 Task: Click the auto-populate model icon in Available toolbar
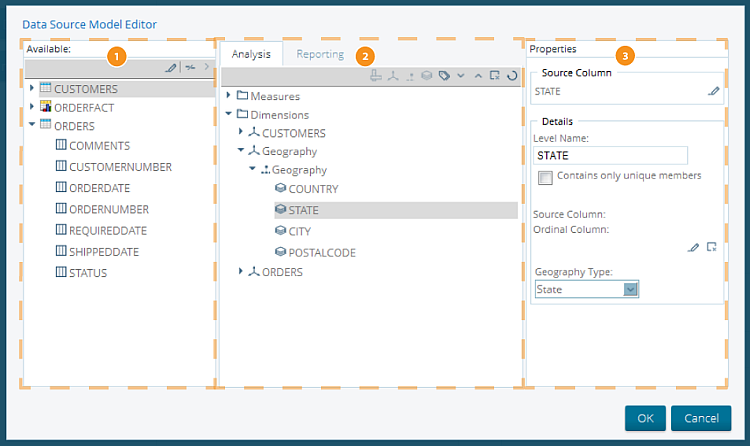pyautogui.click(x=190, y=68)
